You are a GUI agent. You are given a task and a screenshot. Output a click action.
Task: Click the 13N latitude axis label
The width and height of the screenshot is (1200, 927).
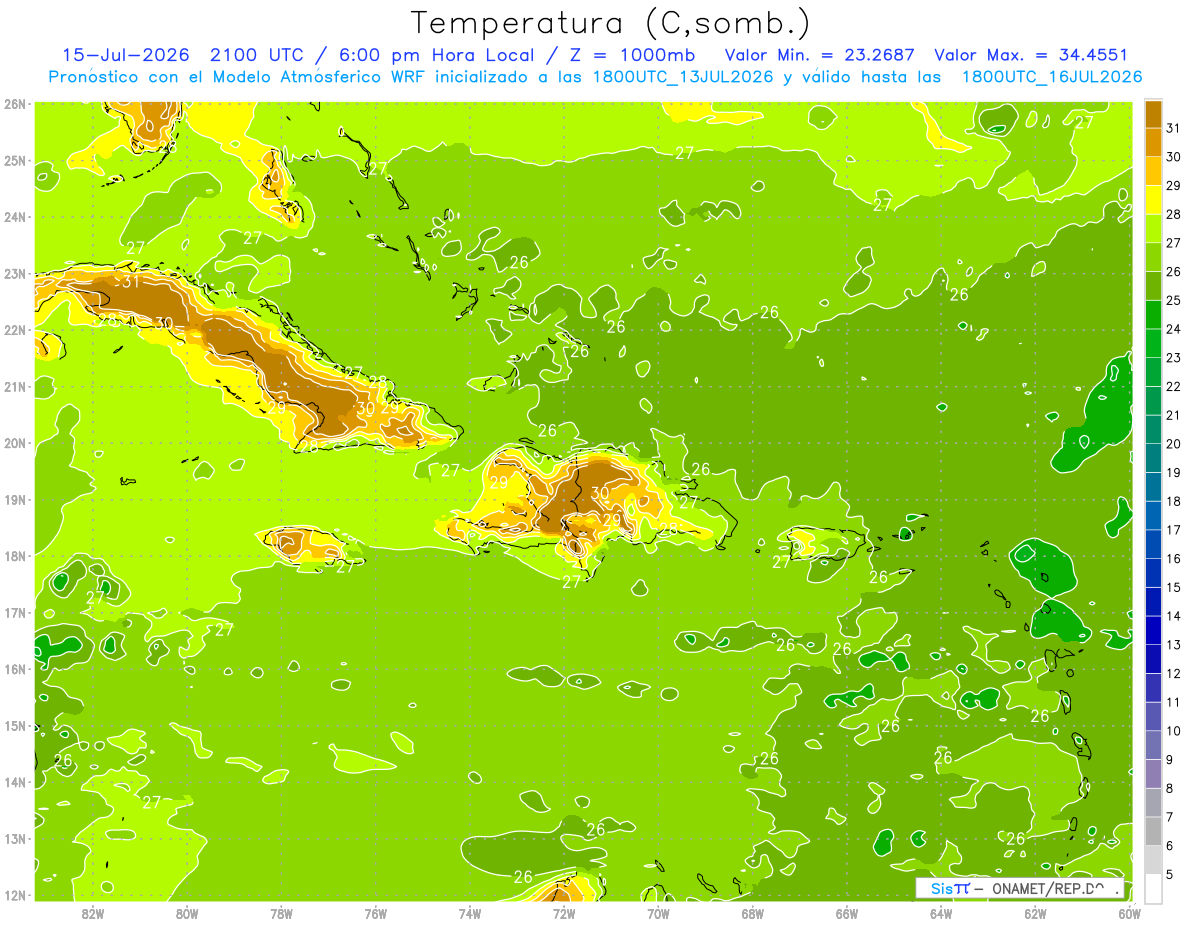point(15,838)
